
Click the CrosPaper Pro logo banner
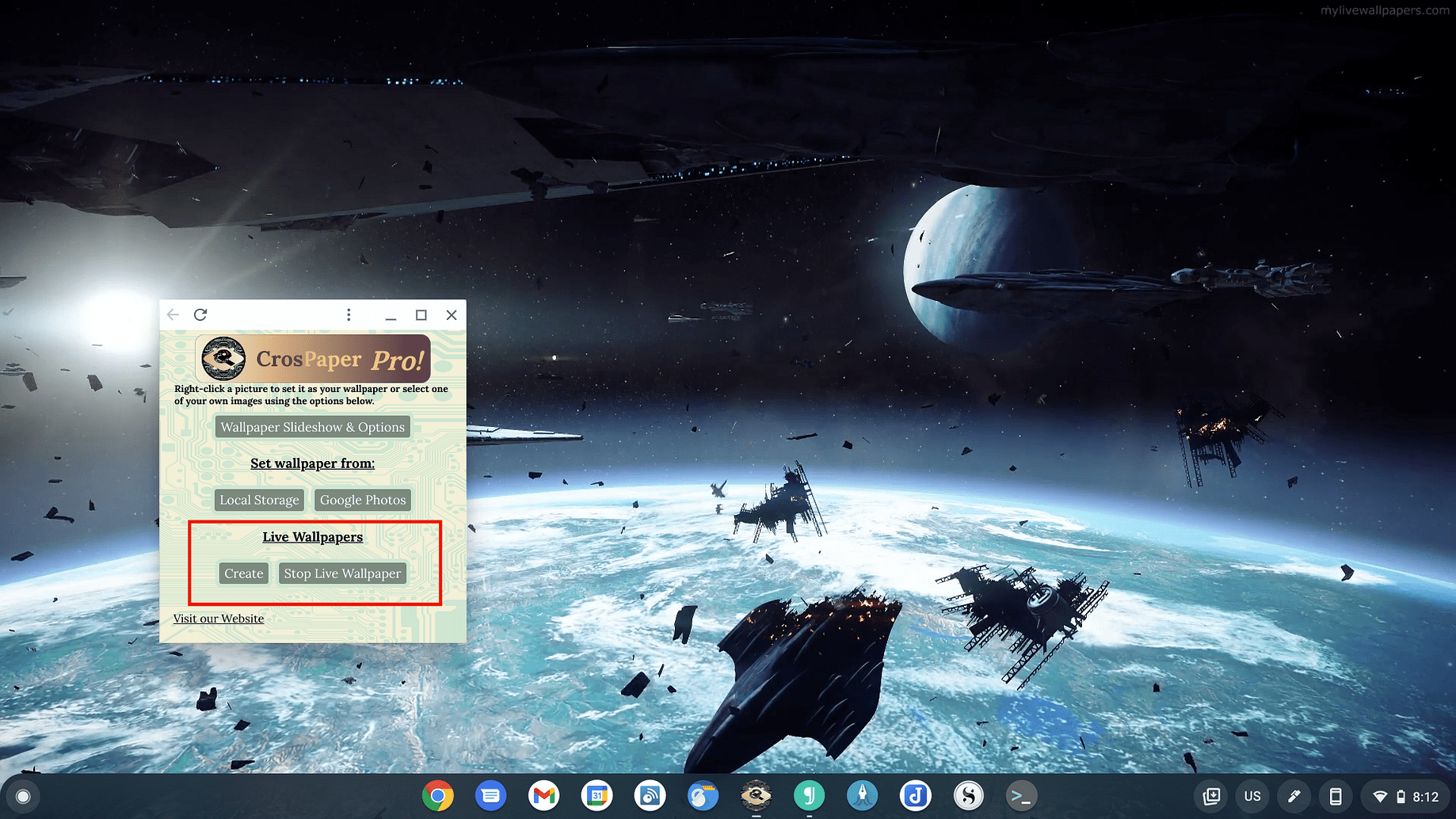(313, 358)
